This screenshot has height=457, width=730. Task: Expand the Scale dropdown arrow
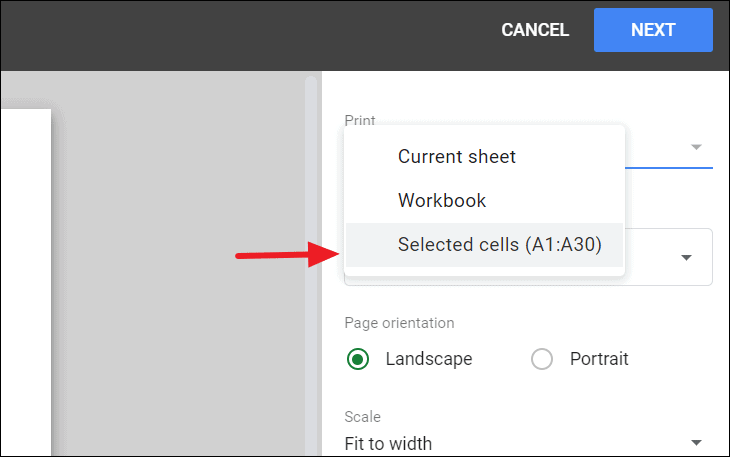[696, 443]
